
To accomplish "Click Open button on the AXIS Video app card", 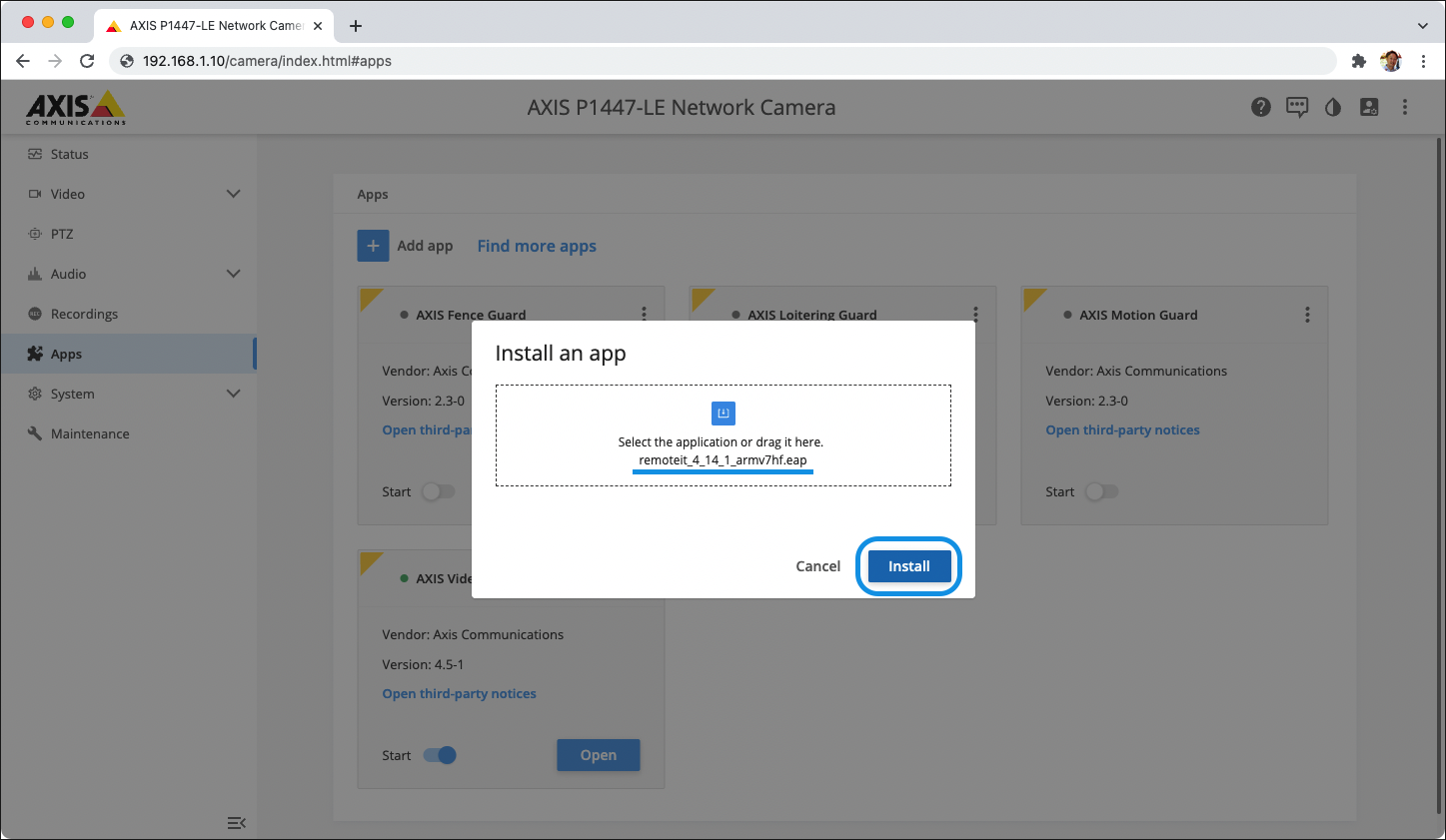I will point(599,755).
